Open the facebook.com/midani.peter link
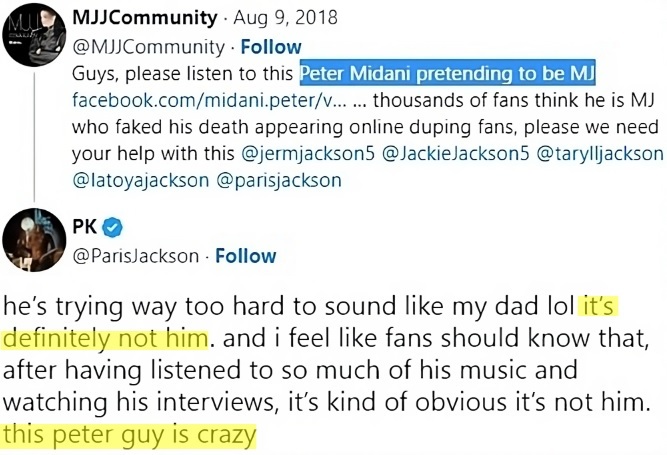Screen dimensions: 667x455 [209, 100]
